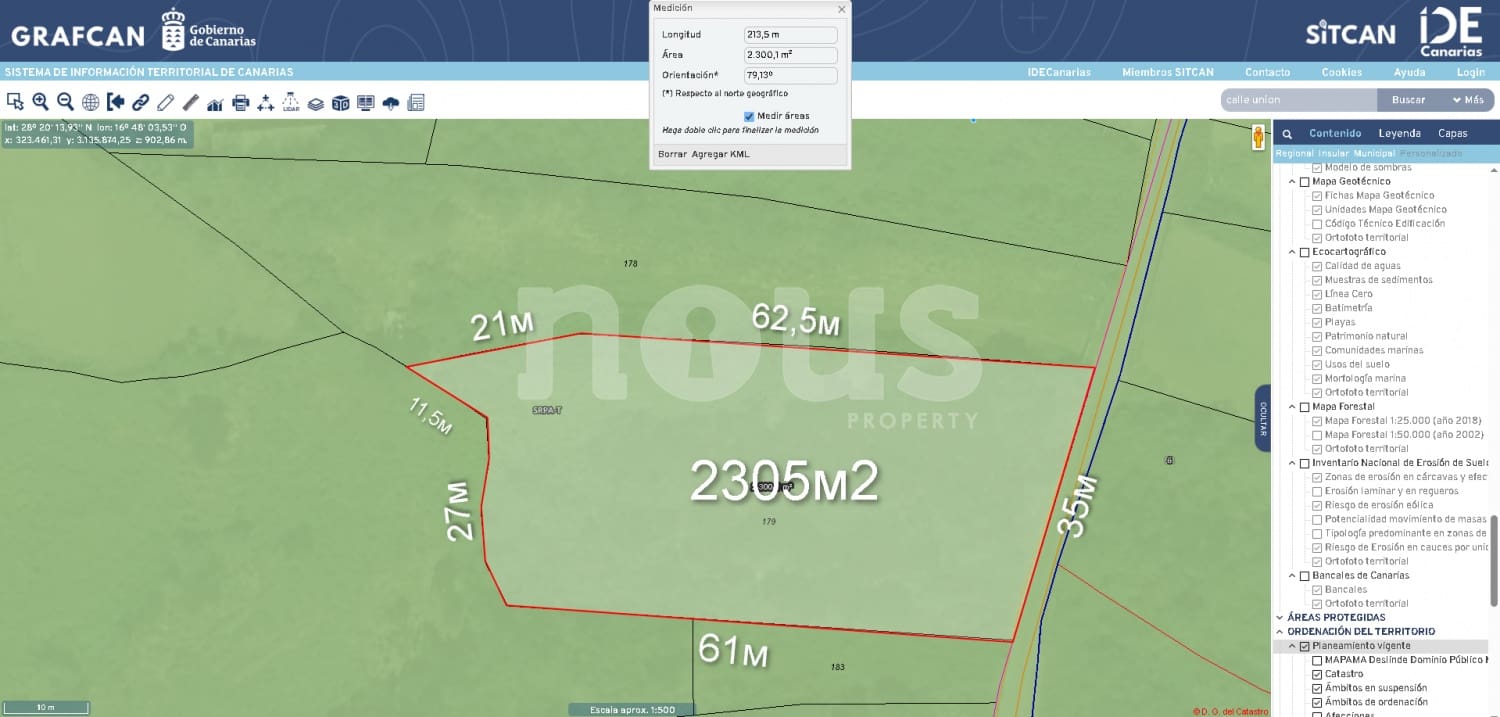
Task: Open the 3D viewer cube icon
Action: 340,102
